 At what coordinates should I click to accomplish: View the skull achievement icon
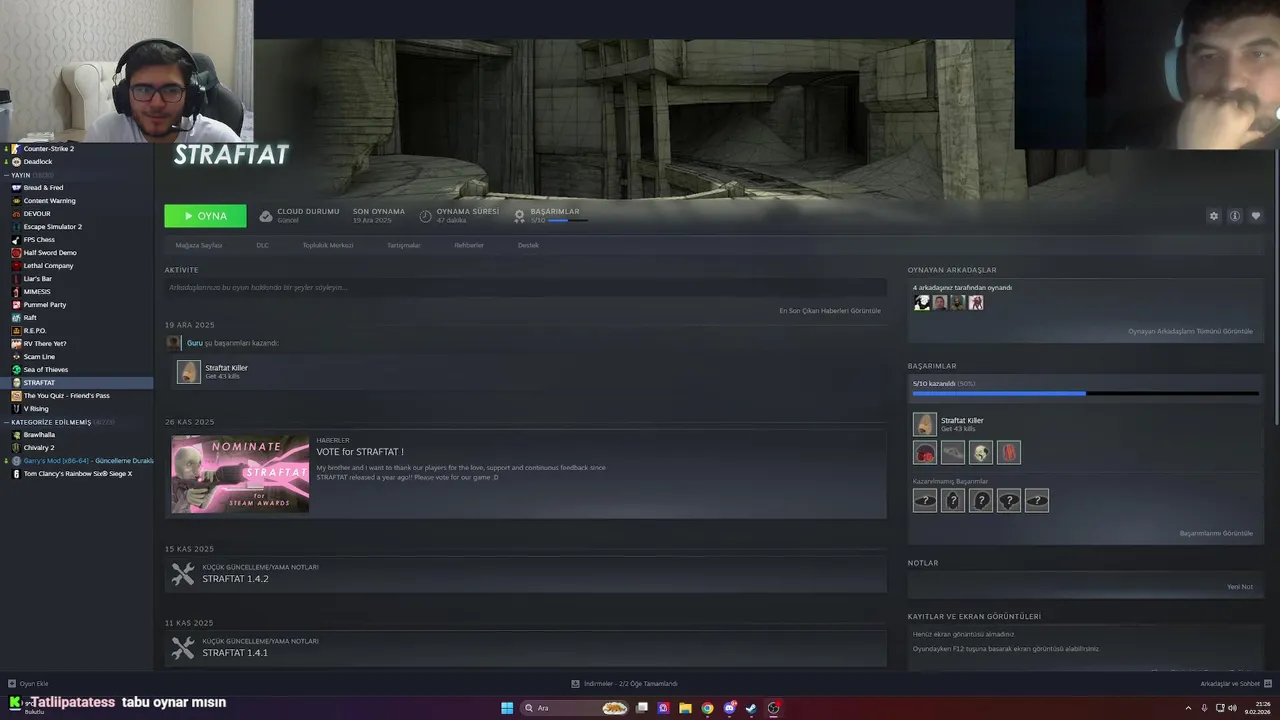point(981,452)
